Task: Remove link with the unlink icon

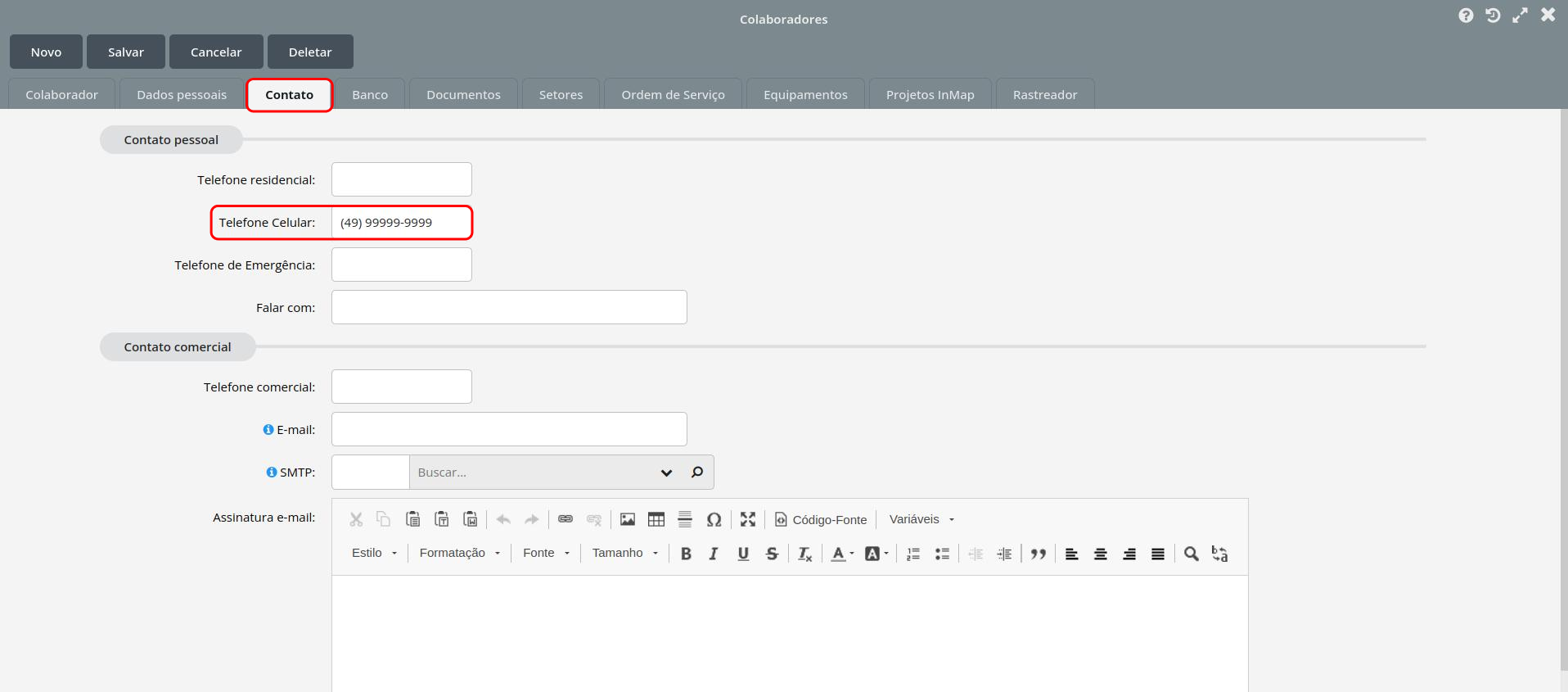Action: coord(594,519)
